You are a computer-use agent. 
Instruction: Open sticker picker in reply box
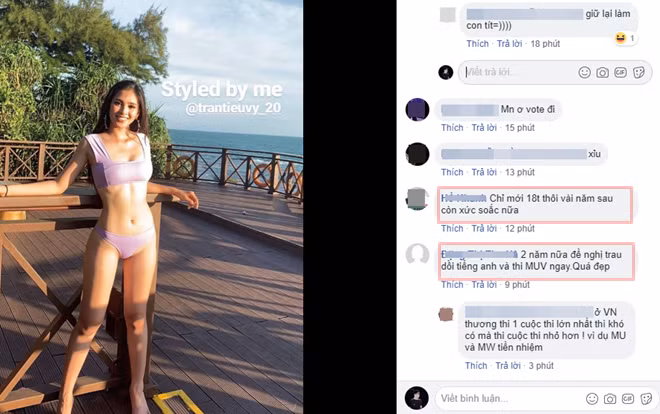639,72
